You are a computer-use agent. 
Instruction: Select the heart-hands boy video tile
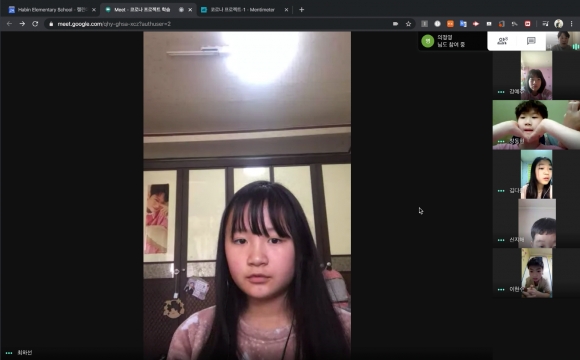pos(536,125)
